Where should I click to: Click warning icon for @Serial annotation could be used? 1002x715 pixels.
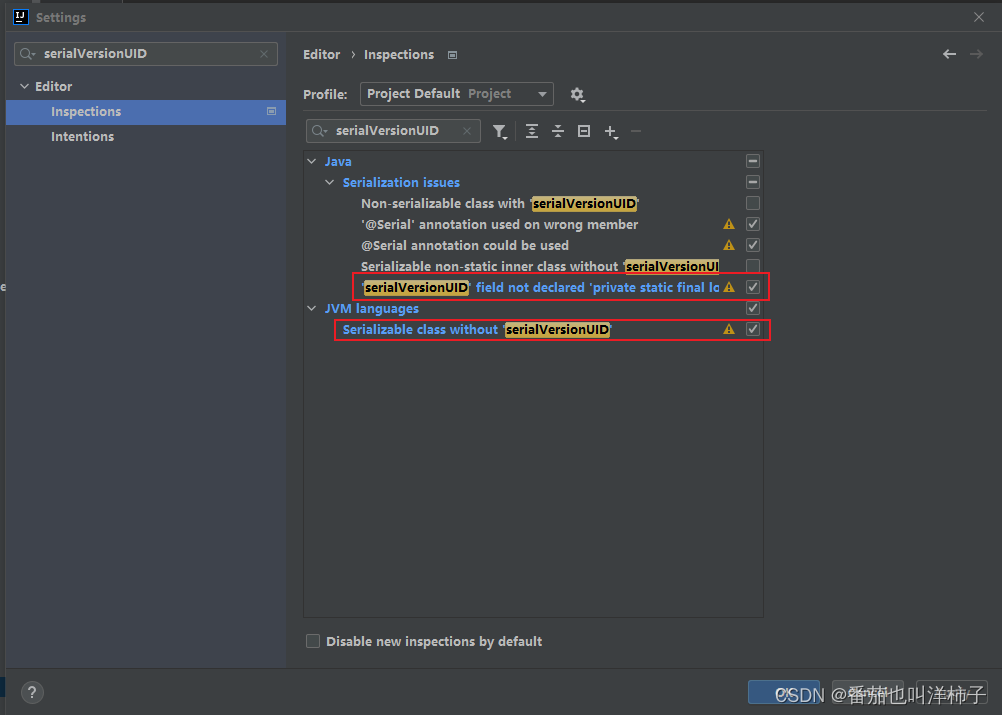[728, 245]
